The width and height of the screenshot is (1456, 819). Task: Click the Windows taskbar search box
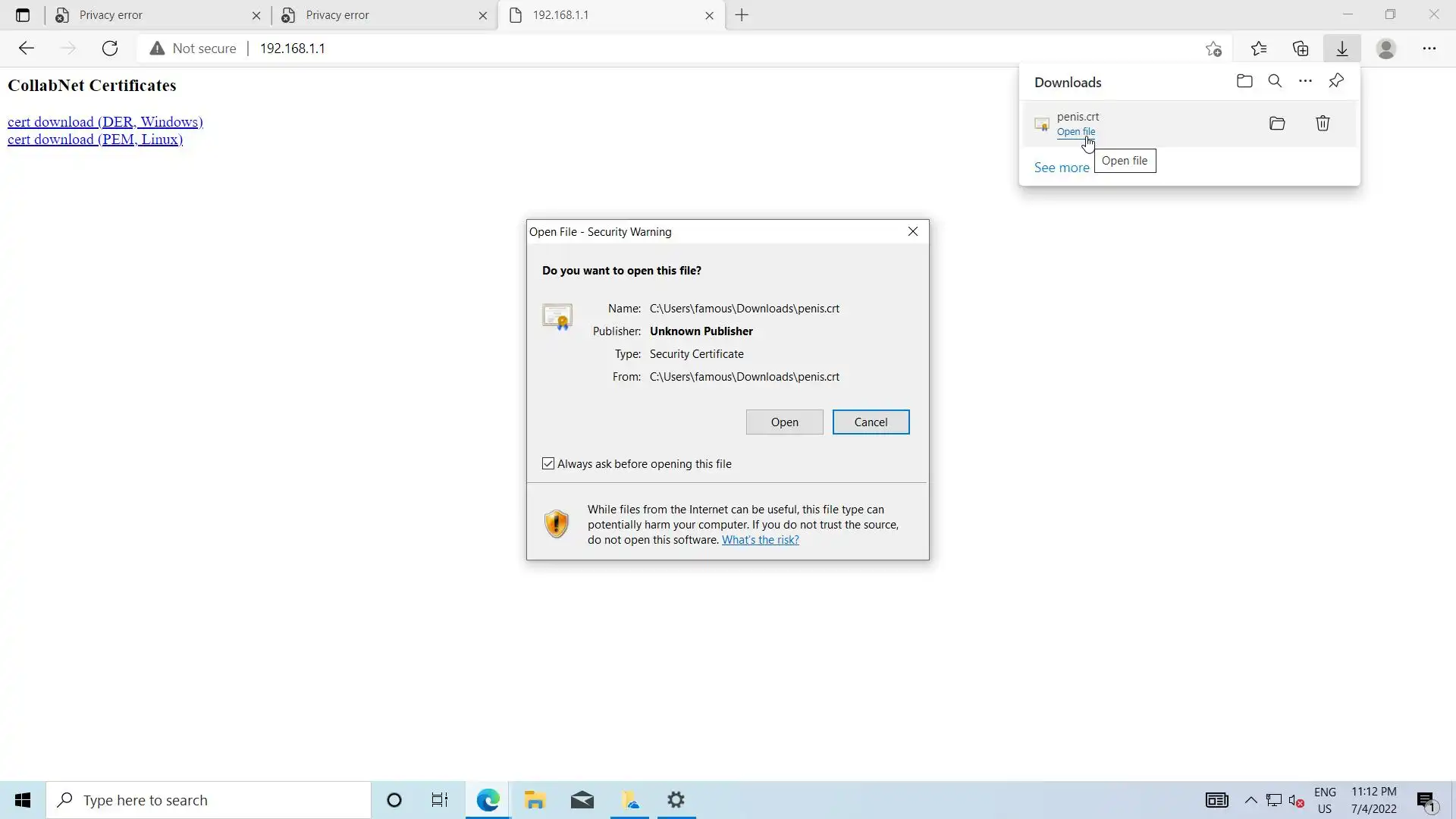click(x=209, y=800)
